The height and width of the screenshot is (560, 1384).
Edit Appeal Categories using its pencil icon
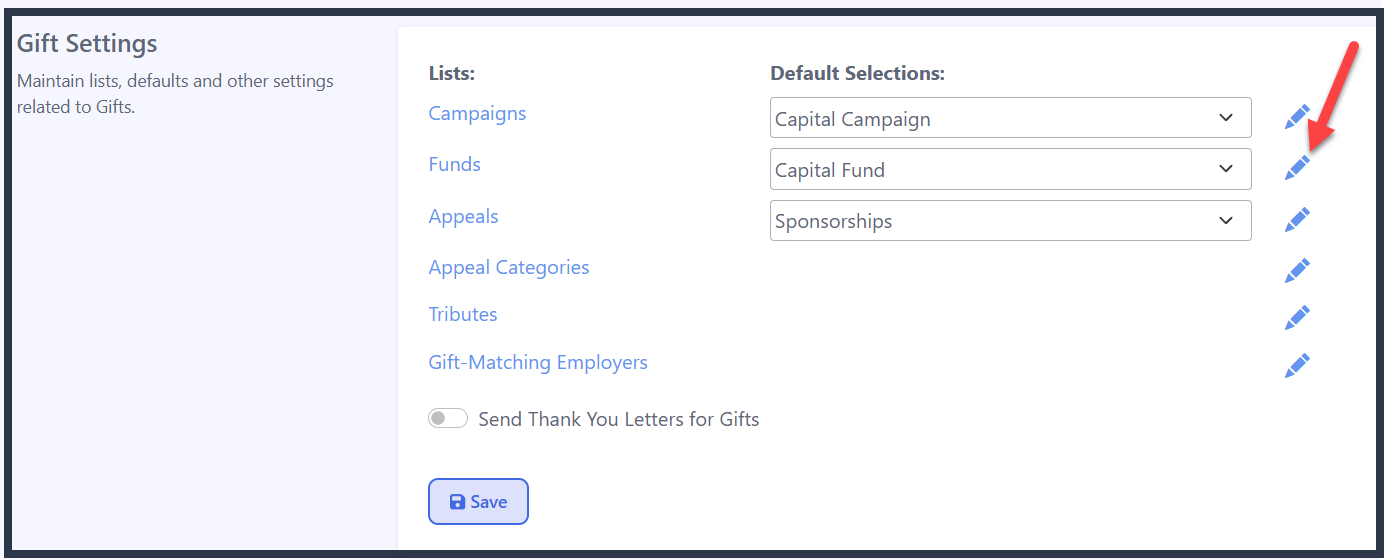click(x=1297, y=270)
